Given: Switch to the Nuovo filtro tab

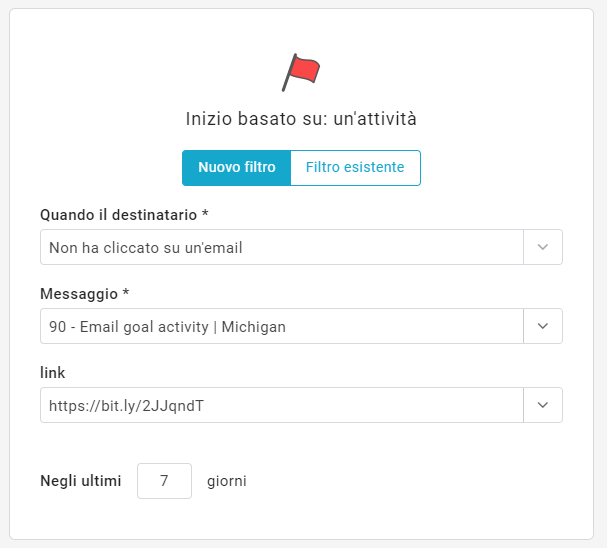Looking at the screenshot, I should (x=237, y=168).
